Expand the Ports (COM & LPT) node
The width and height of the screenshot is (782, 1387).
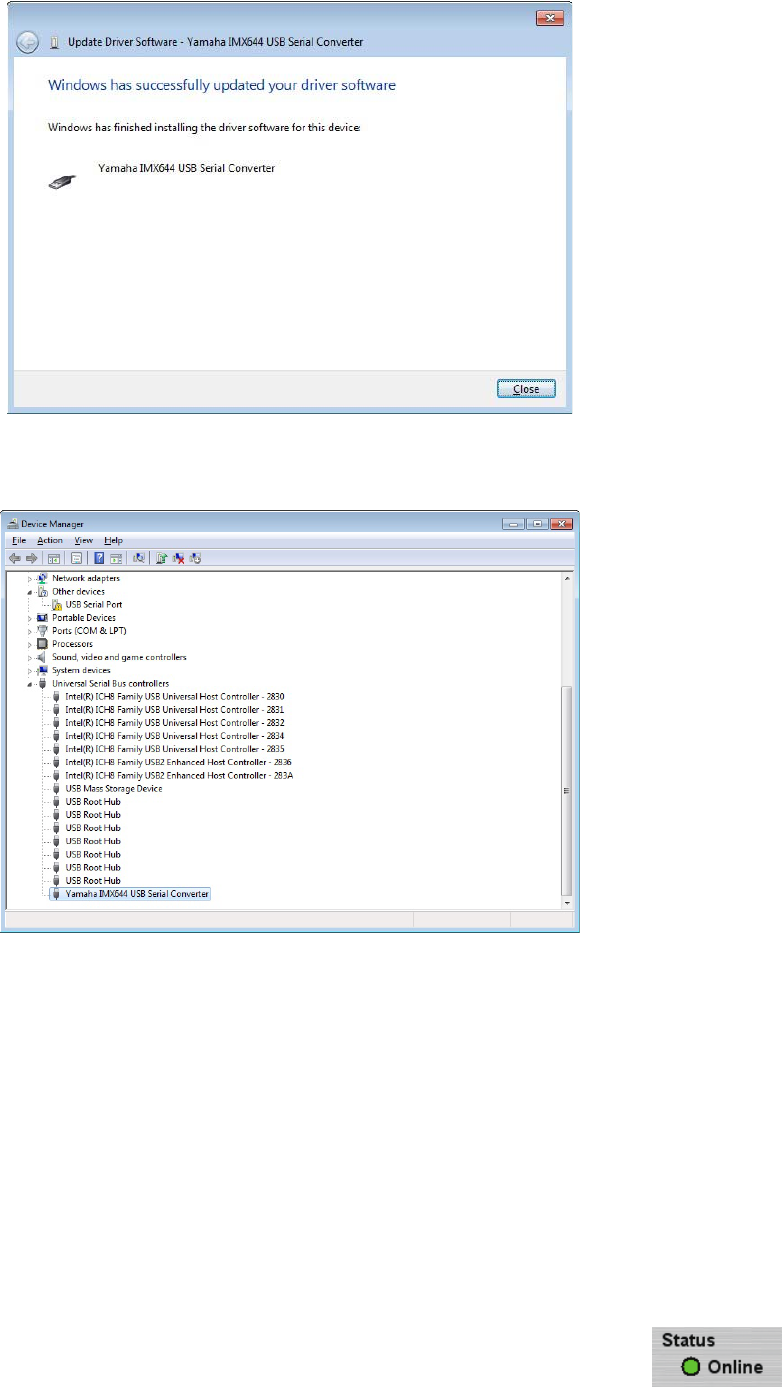click(30, 631)
